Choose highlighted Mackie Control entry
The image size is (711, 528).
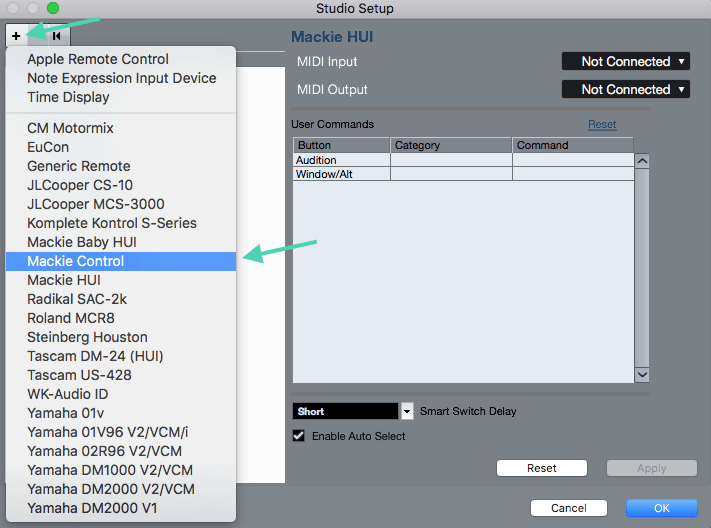(x=121, y=261)
